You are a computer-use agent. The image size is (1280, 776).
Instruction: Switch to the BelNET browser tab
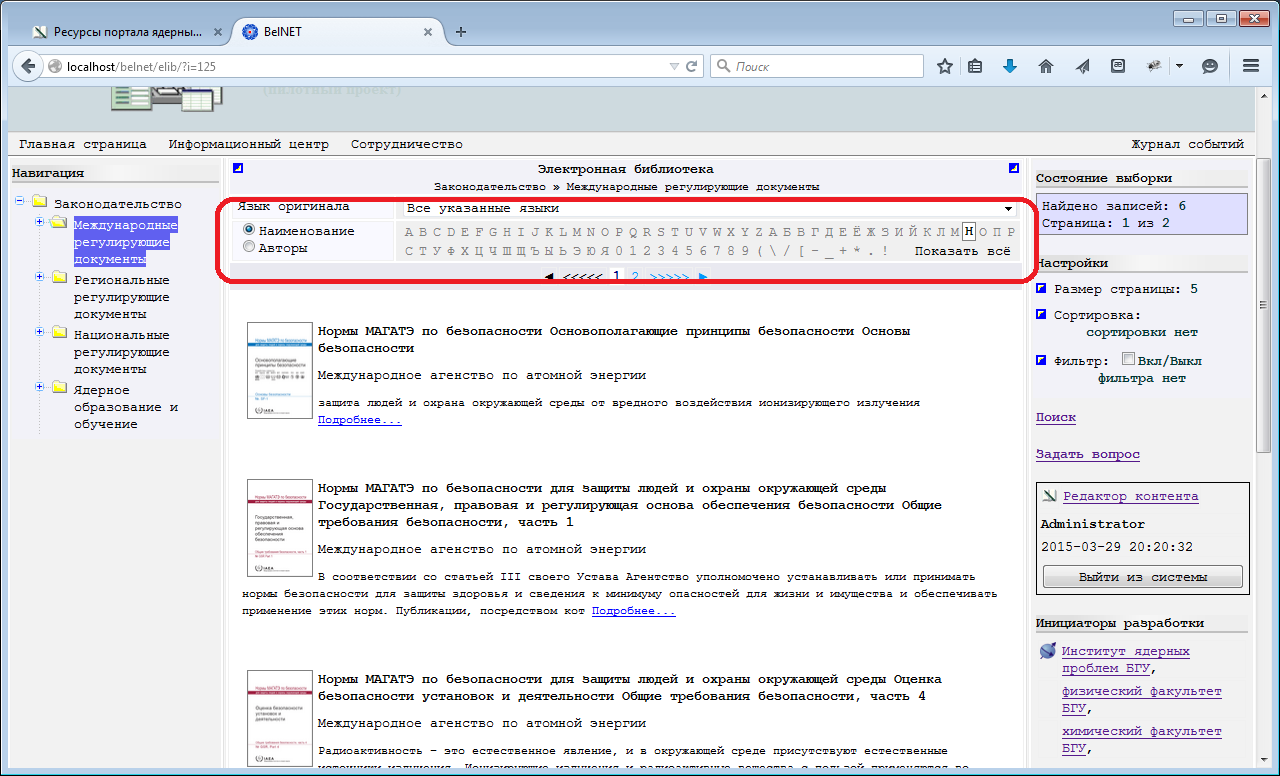(335, 31)
